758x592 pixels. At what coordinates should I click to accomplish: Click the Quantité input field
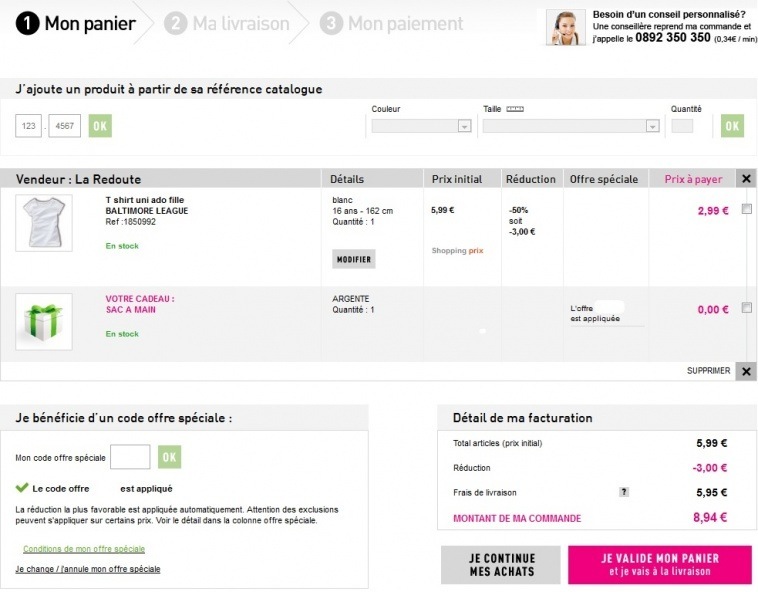pos(682,126)
